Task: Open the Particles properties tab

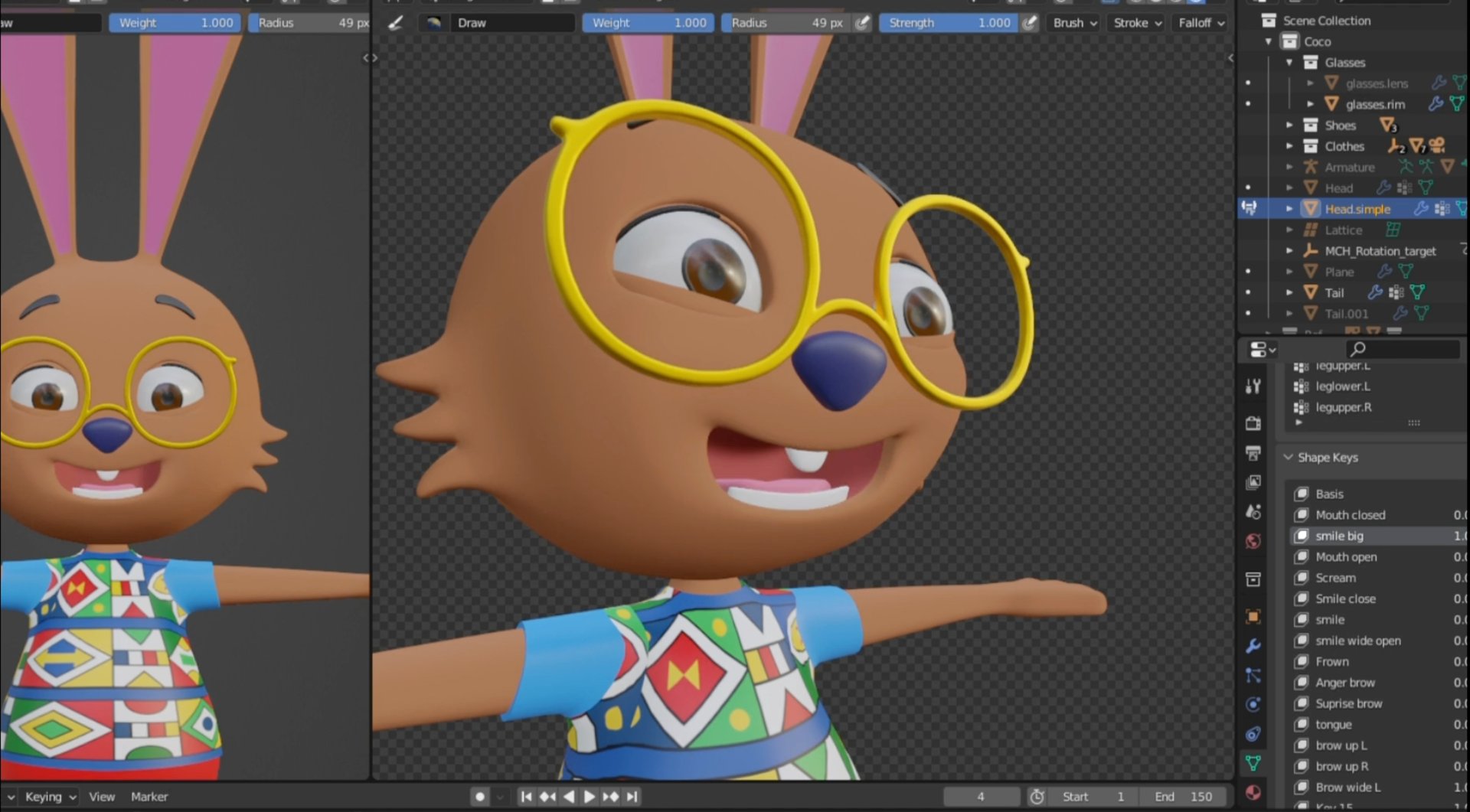Action: tap(1253, 675)
